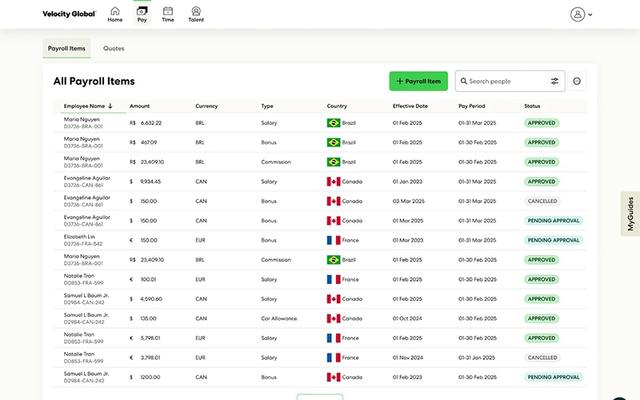Click Canada flag in 1200.00 row
The width and height of the screenshot is (640, 400).
(333, 377)
